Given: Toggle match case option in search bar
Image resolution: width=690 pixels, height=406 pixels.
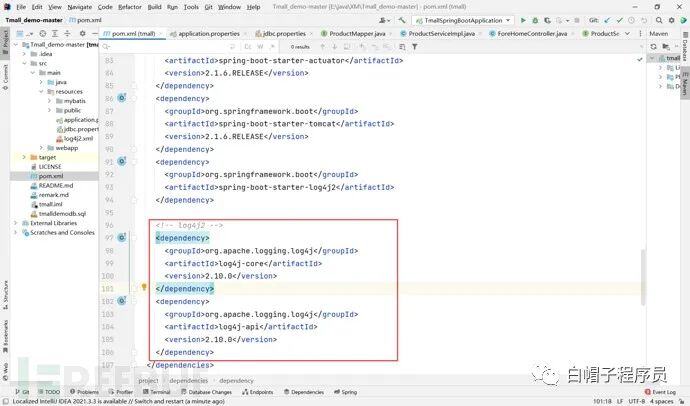Looking at the screenshot, I should coord(248,47).
